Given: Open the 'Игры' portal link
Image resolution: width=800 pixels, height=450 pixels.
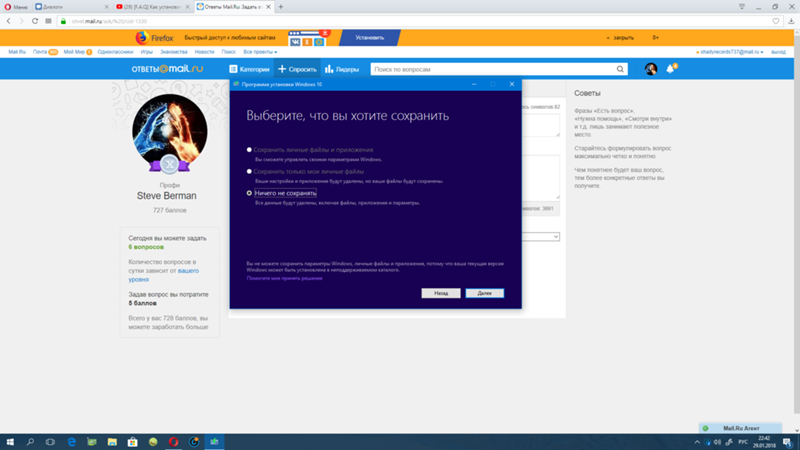Looking at the screenshot, I should 146,52.
